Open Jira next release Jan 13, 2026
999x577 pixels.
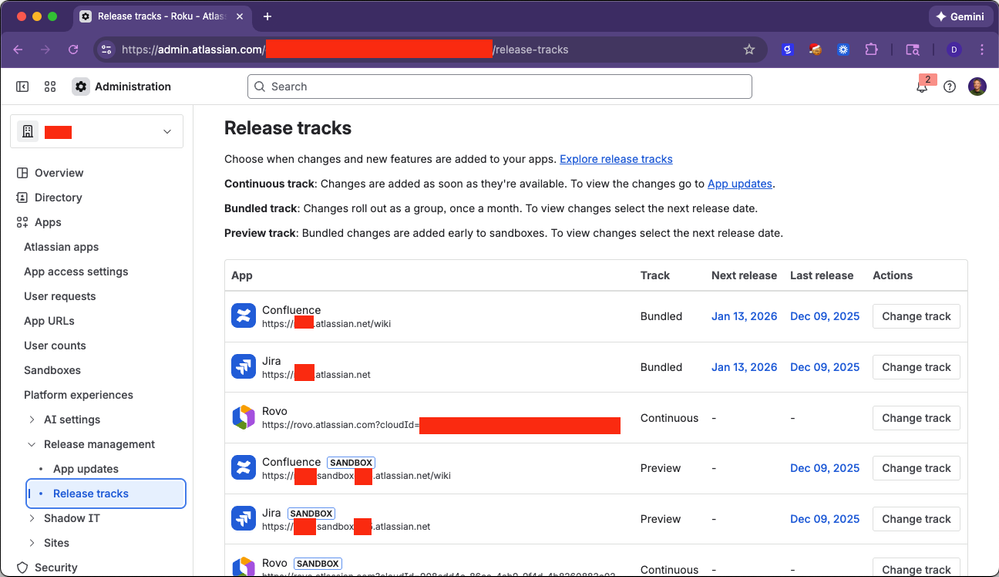pos(744,367)
